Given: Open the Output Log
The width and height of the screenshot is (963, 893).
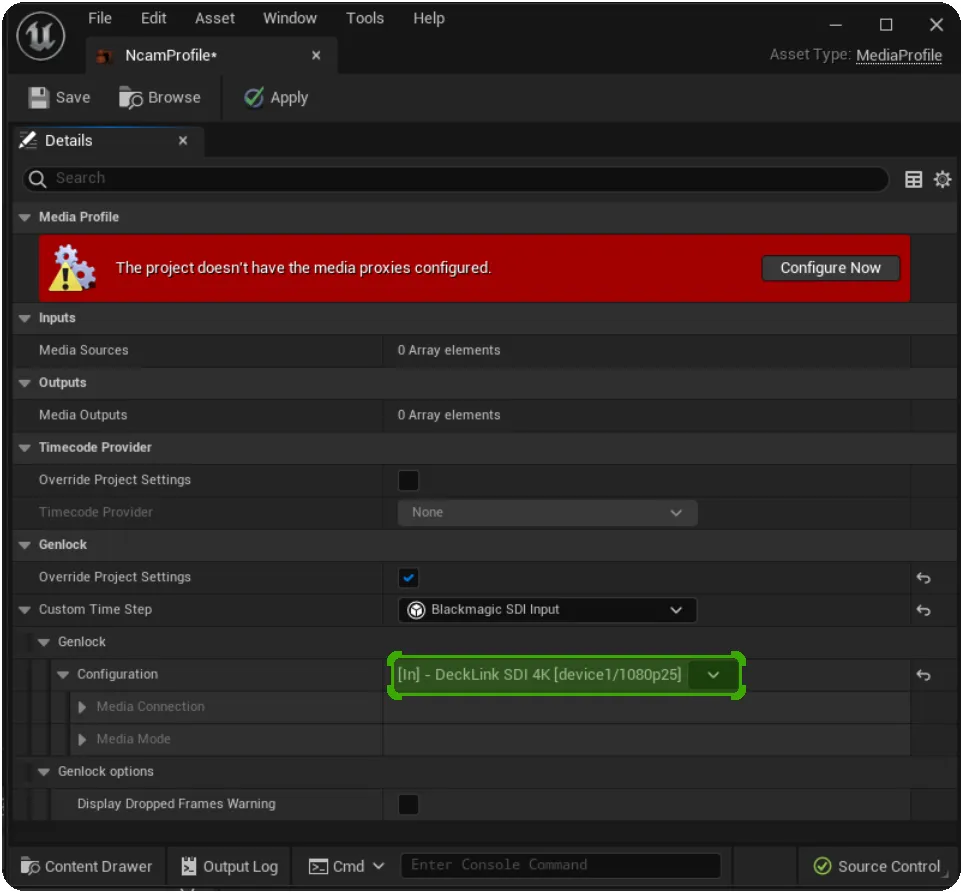Looking at the screenshot, I should pos(229,866).
